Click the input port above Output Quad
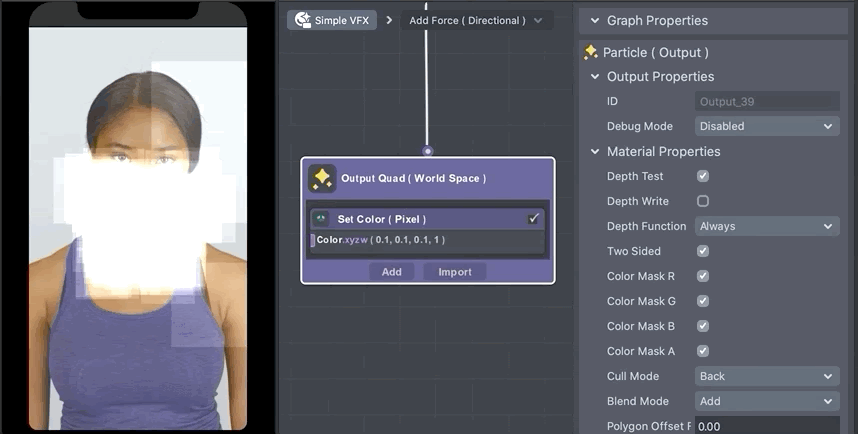 point(428,152)
